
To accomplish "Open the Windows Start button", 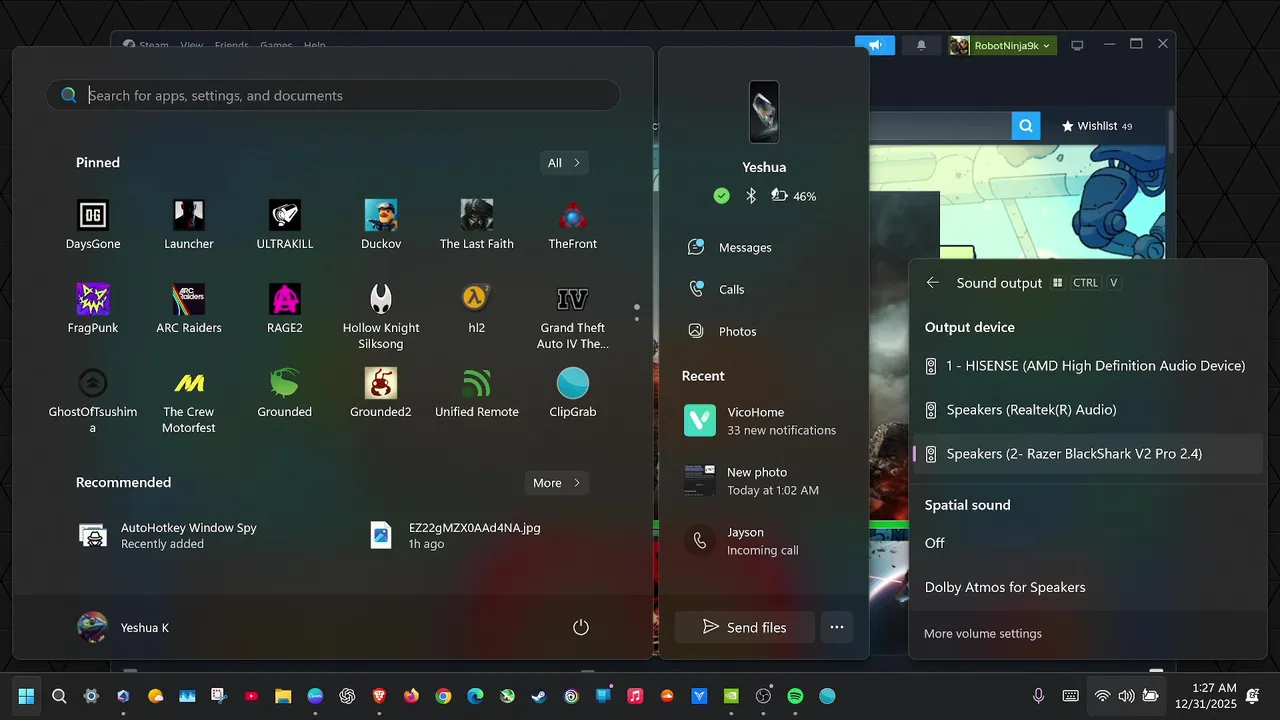I will [x=27, y=696].
